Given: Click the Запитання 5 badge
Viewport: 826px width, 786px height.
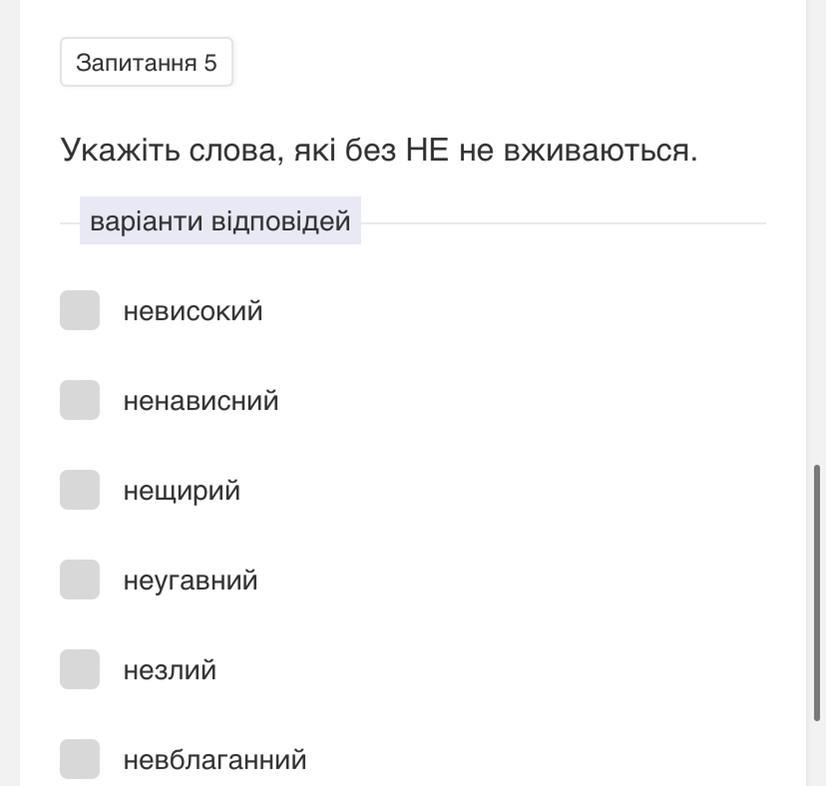Looking at the screenshot, I should [x=146, y=62].
